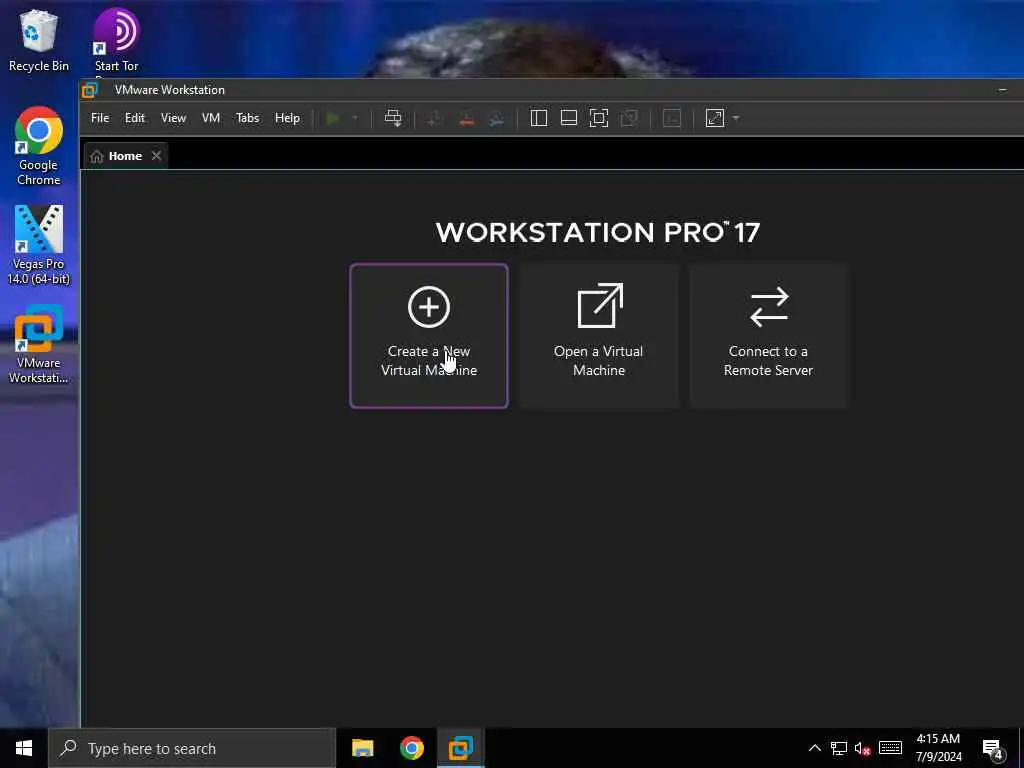1024x768 pixels.
Task: Click the Manage Snapshots toolbar icon
Action: tap(497, 118)
